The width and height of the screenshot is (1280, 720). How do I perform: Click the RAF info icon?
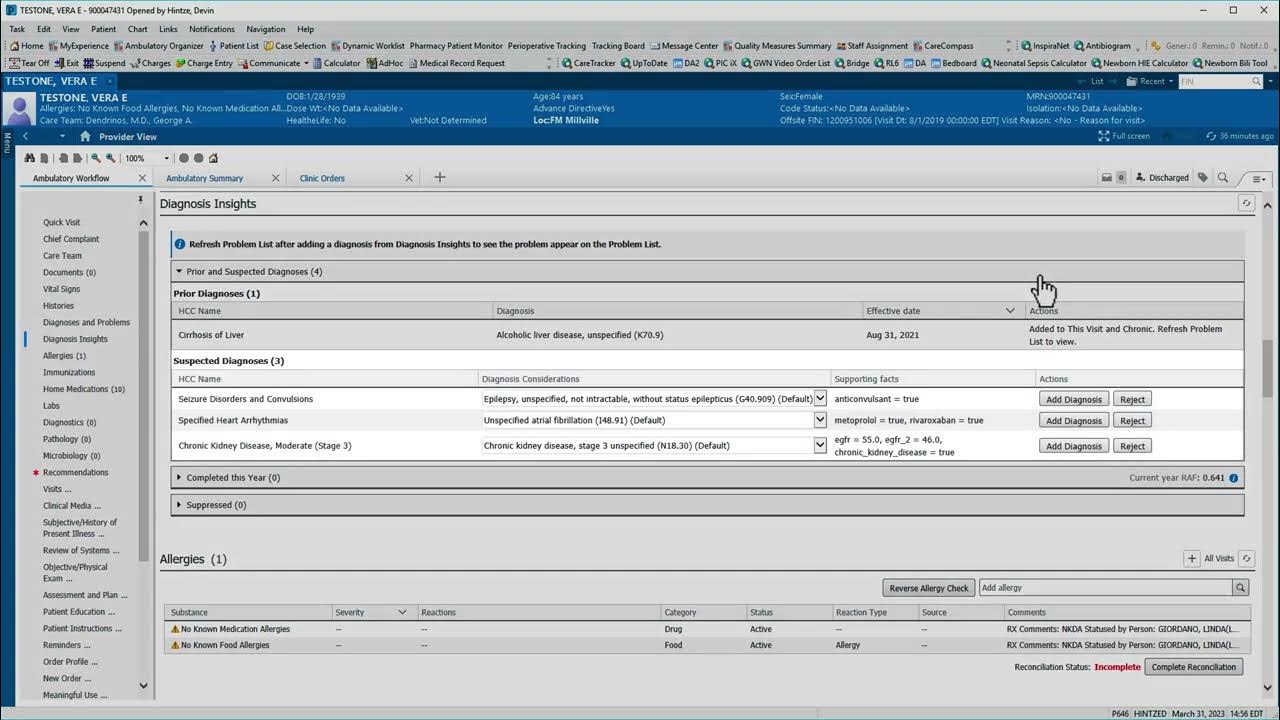click(x=1234, y=478)
